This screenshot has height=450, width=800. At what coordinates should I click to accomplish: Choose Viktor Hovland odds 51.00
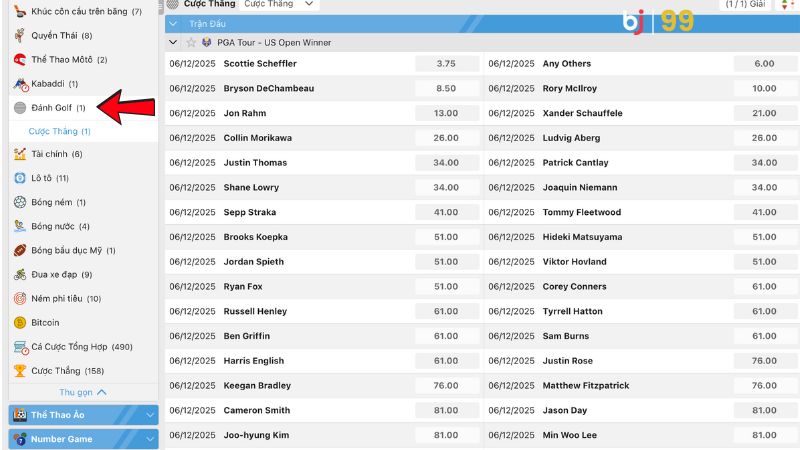pos(764,262)
